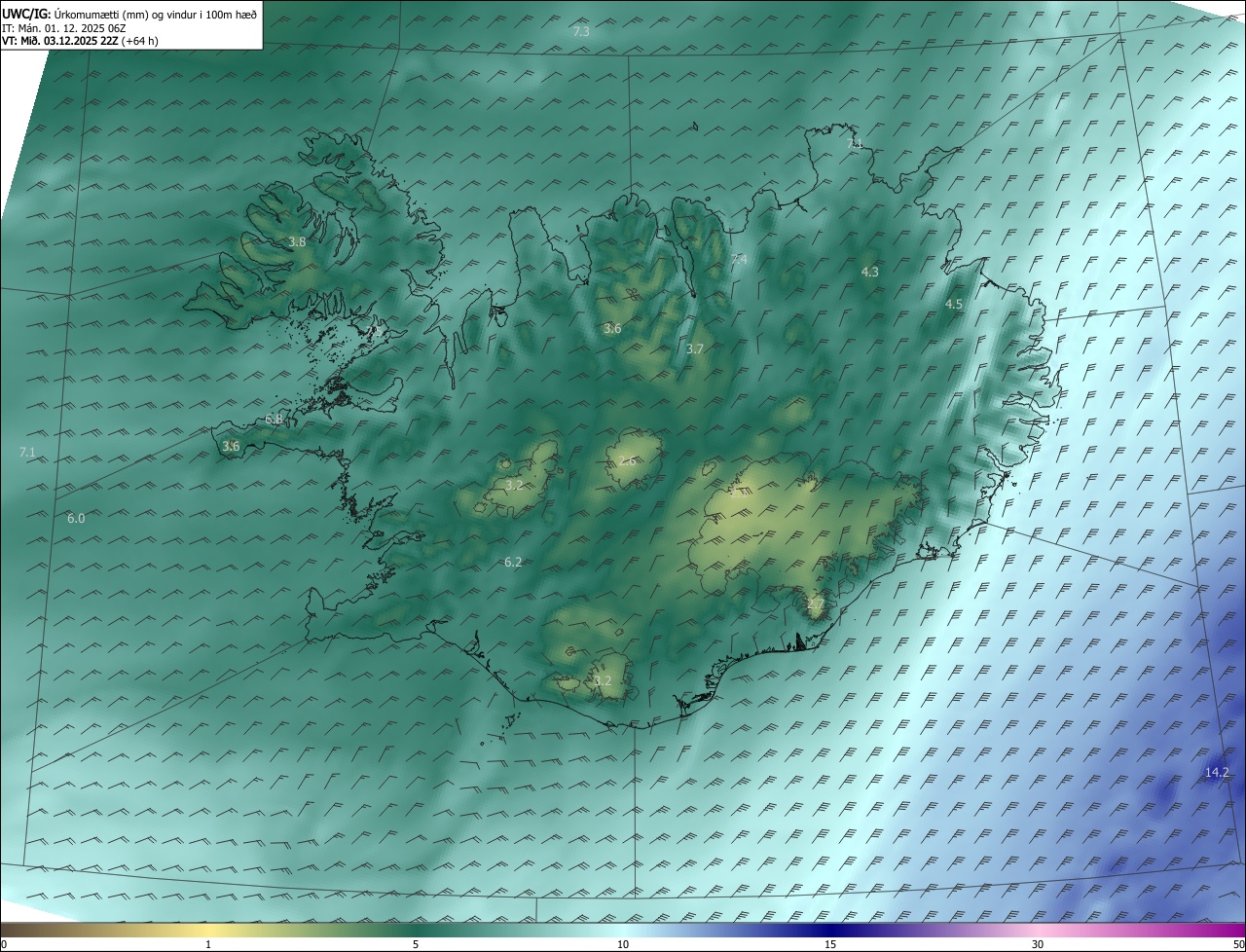This screenshot has width=1246, height=952.
Task: Click the '3.6' label on the Snæfellsnes peninsula
Action: point(231,447)
